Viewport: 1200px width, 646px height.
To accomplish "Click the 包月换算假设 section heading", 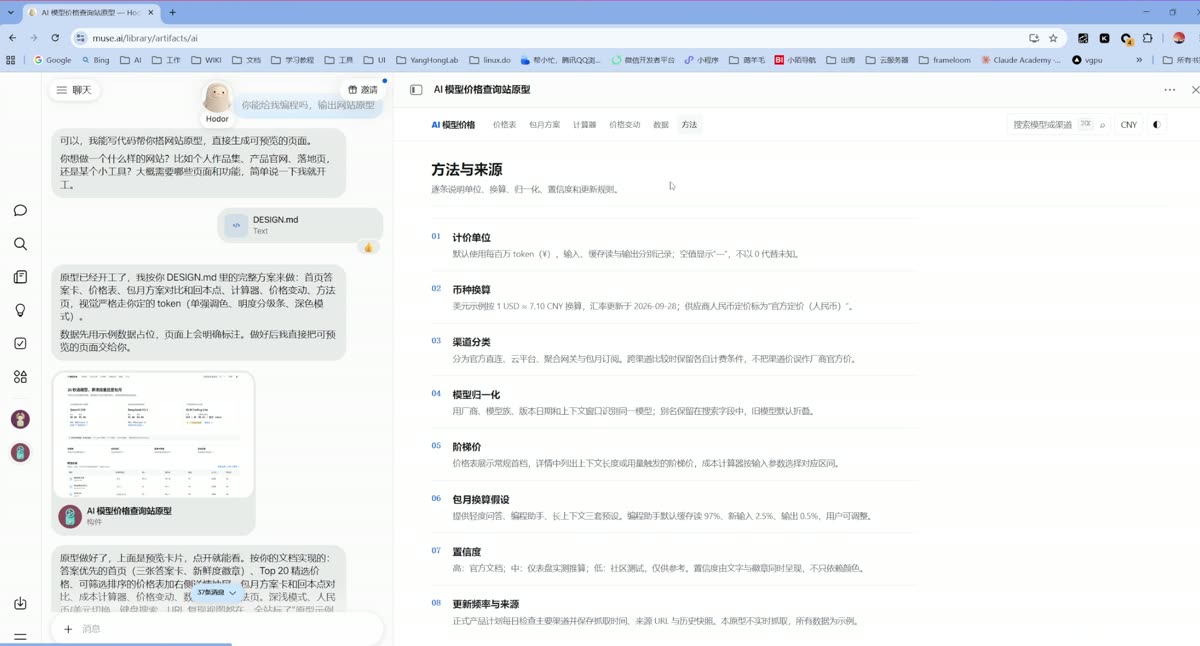I will (x=480, y=499).
